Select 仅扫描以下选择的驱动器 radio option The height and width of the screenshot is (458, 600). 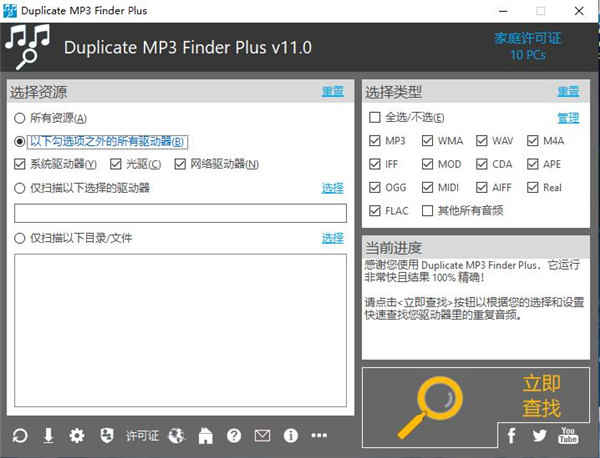coord(82,188)
